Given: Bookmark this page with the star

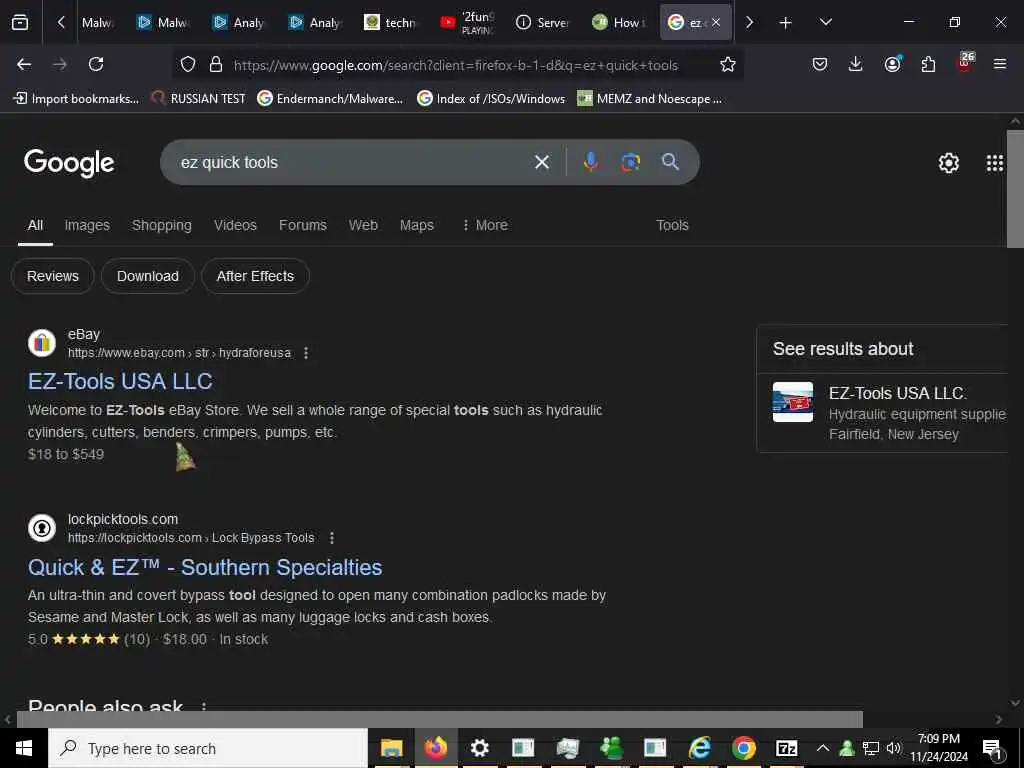Looking at the screenshot, I should tap(728, 65).
